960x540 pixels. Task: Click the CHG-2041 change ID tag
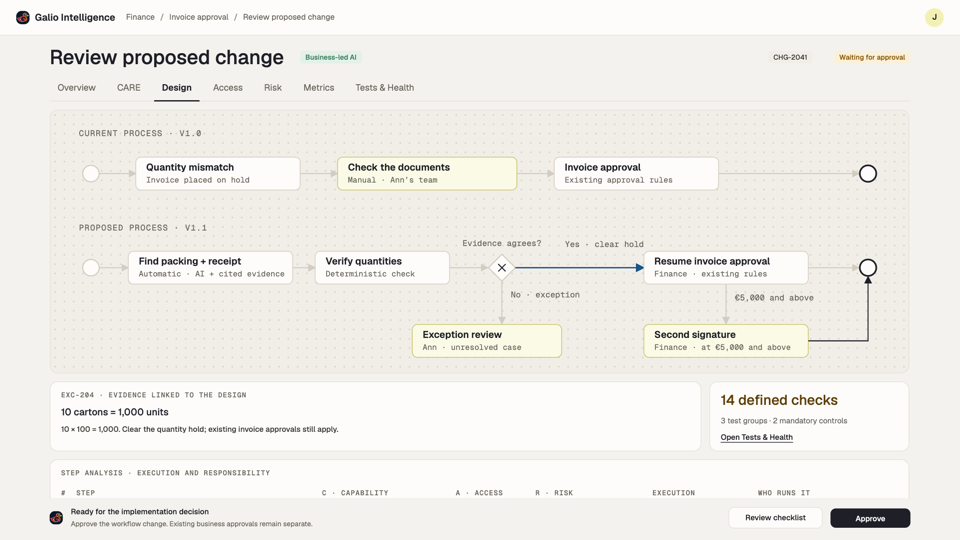click(790, 57)
